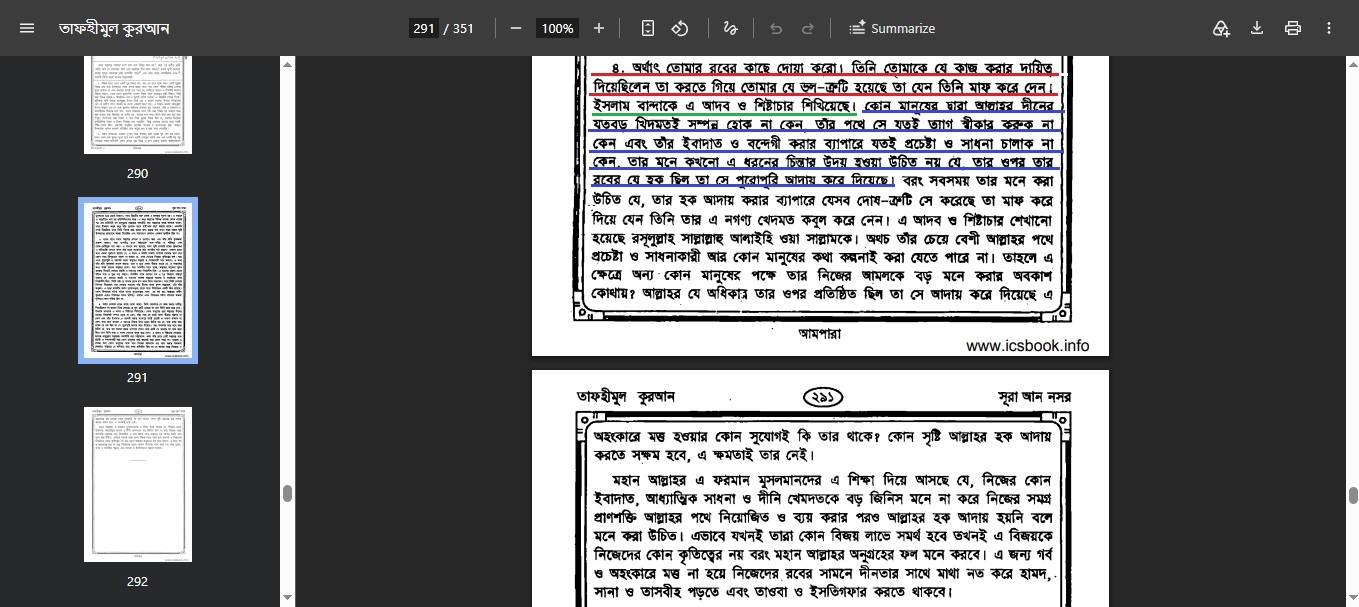
Task: Select the Draw annotation tool
Action: point(730,28)
